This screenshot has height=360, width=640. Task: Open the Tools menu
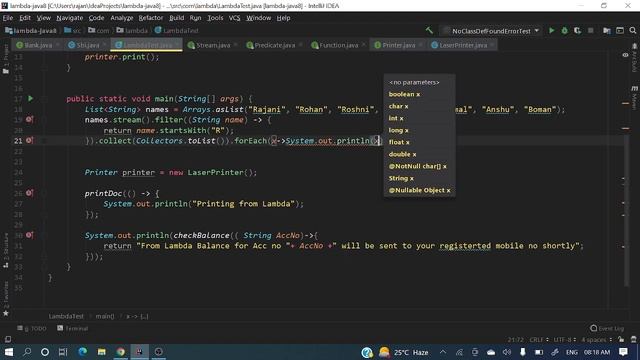tap(215, 18)
